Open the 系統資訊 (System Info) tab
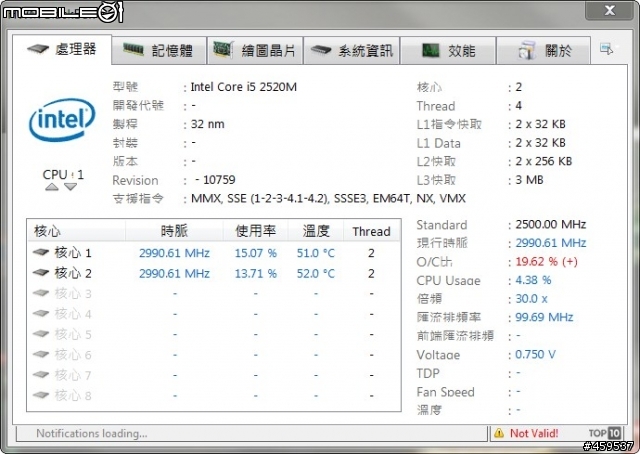This screenshot has height=454, width=640. tap(351, 51)
